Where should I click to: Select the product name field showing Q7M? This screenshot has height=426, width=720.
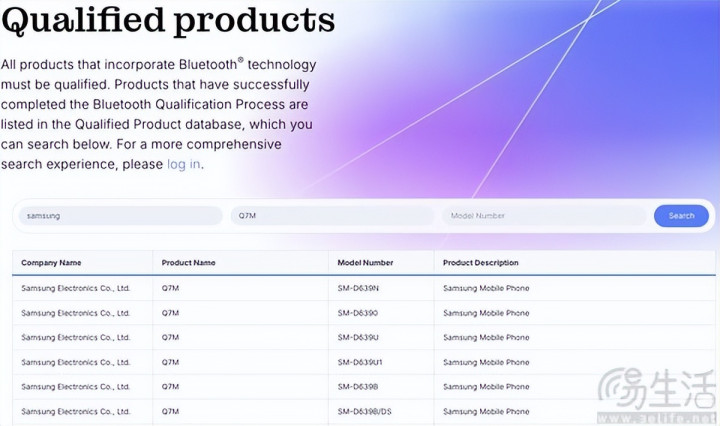pyautogui.click(x=332, y=216)
